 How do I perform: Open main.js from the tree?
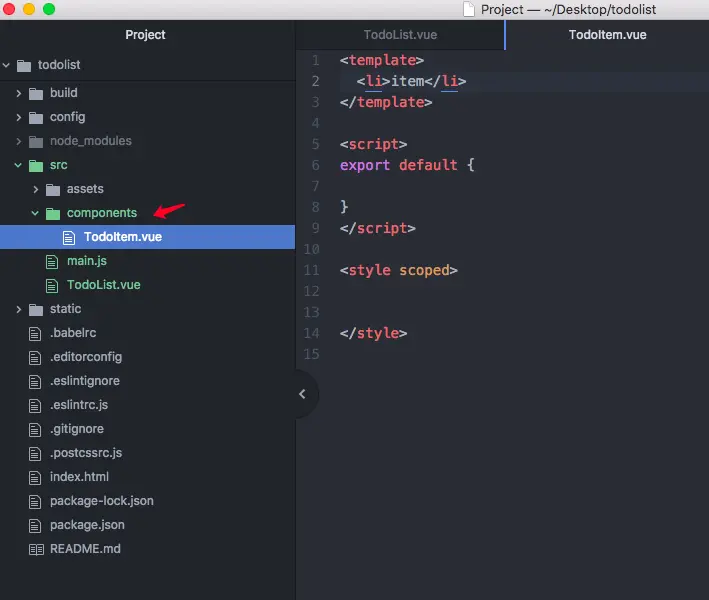(x=87, y=261)
